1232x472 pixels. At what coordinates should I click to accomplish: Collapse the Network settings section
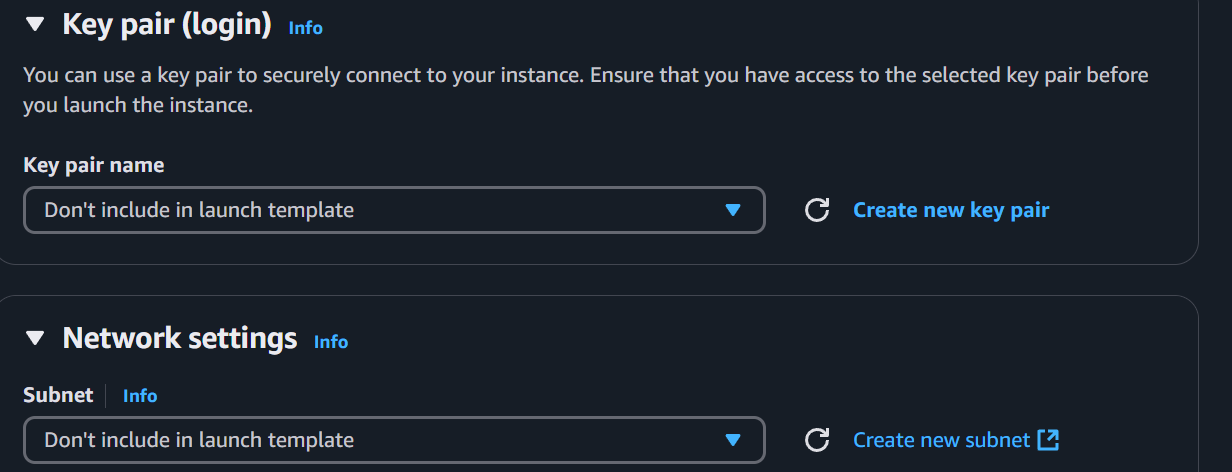35,339
